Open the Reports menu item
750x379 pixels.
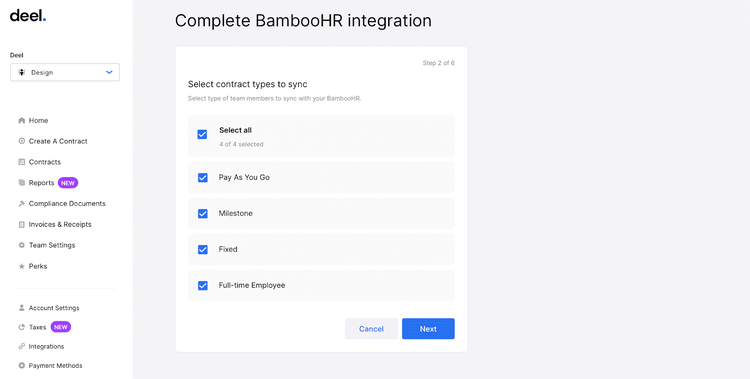41,183
